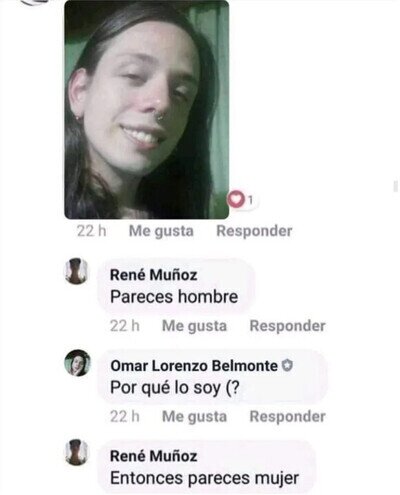This screenshot has height=495, width=400.
Task: Reply to the "Pareces hombre" comment
Action: tap(288, 326)
